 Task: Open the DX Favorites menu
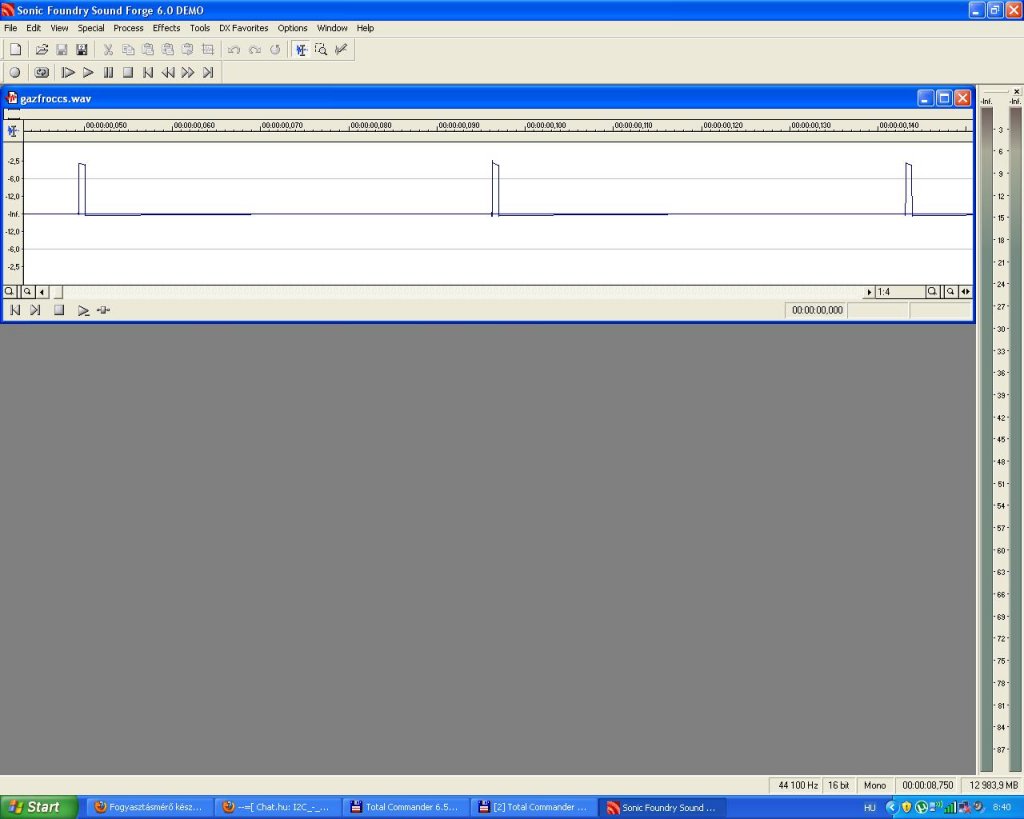click(x=244, y=28)
